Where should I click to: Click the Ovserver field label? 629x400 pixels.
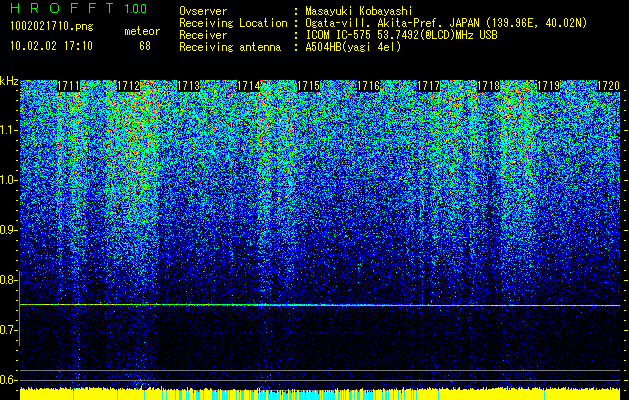click(203, 11)
